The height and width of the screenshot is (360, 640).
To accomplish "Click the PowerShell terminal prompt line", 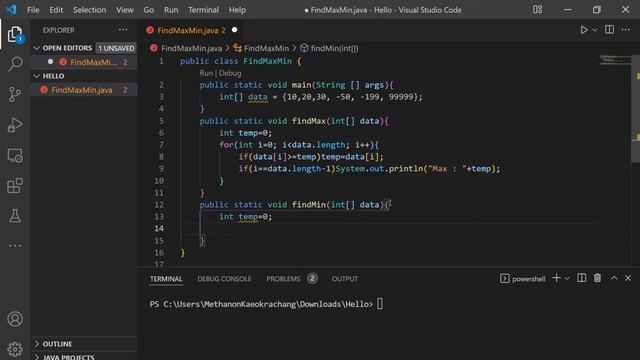I will (266, 304).
